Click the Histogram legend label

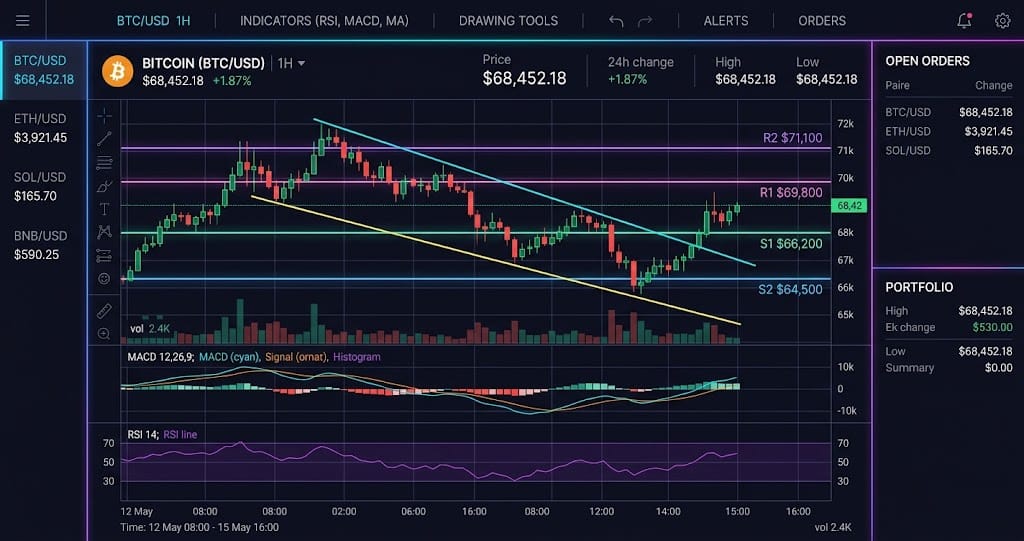[x=357, y=357]
